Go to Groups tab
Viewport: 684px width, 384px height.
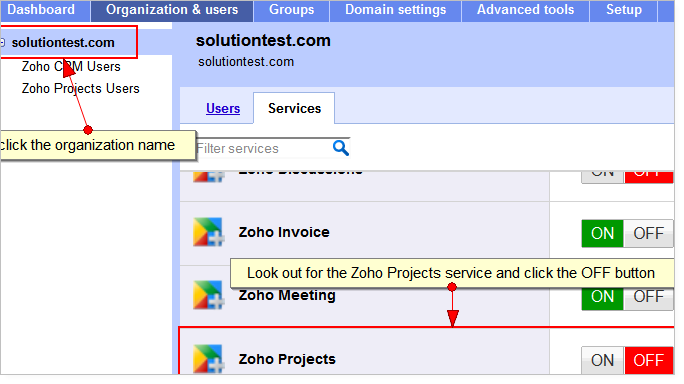291,10
